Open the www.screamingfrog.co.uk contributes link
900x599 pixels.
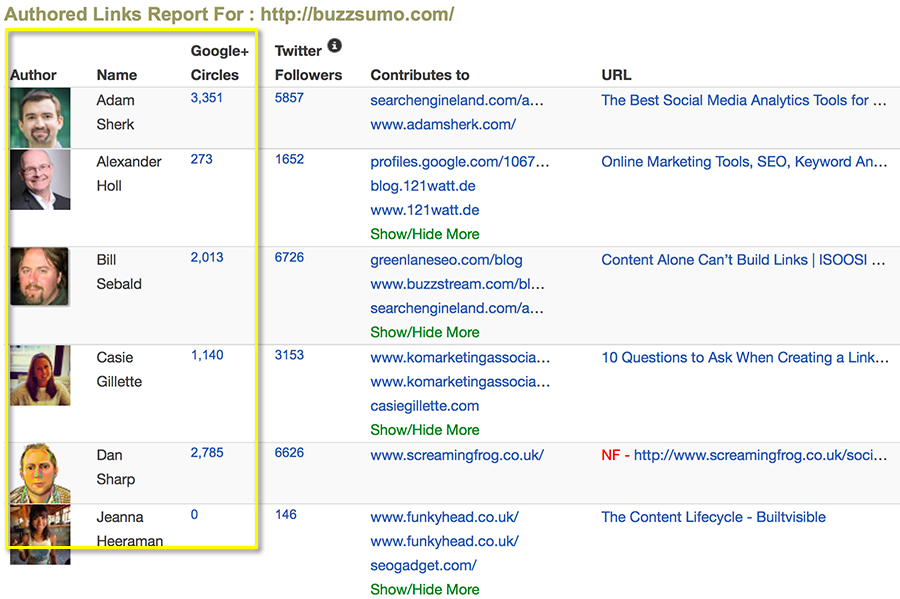457,455
